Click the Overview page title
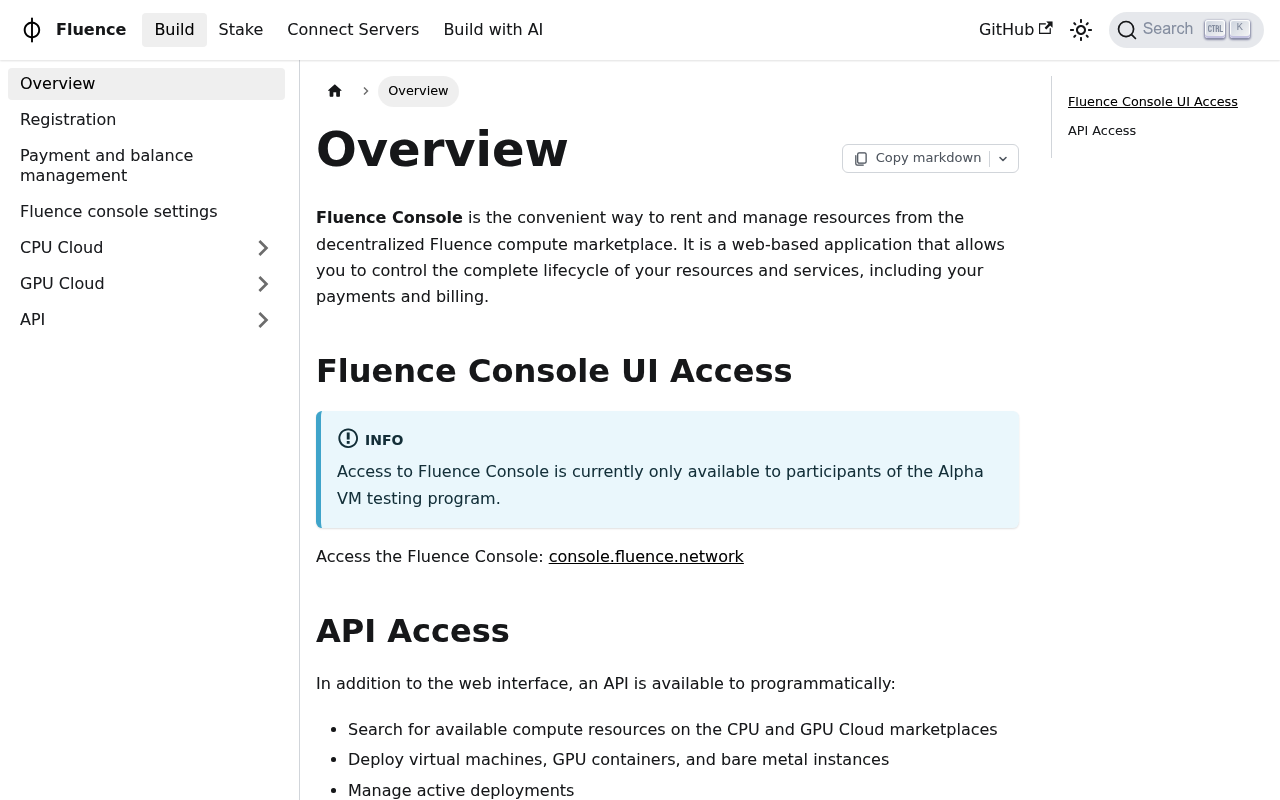This screenshot has height=800, width=1280. tap(442, 150)
